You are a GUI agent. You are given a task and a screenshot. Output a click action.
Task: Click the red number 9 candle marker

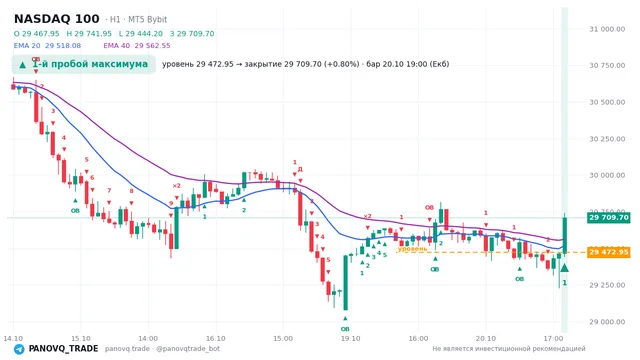(x=171, y=203)
